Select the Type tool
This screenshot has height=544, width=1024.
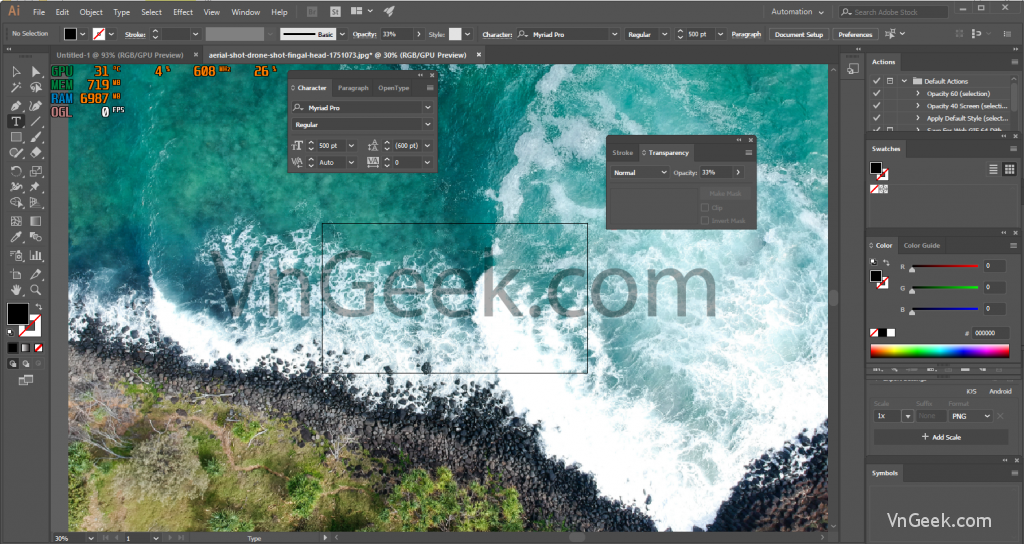[16, 121]
